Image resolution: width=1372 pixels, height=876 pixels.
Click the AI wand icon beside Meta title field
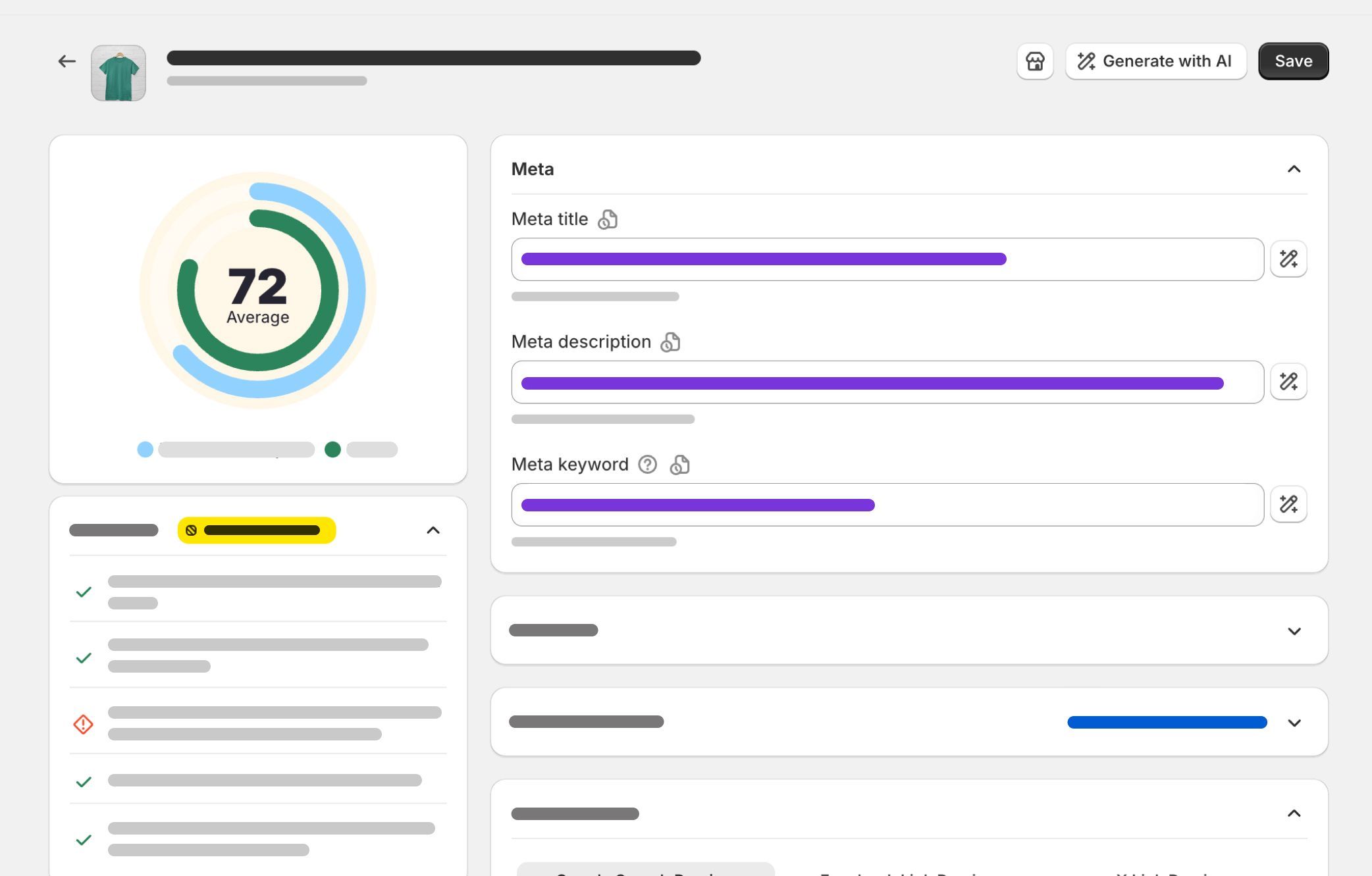1288,259
